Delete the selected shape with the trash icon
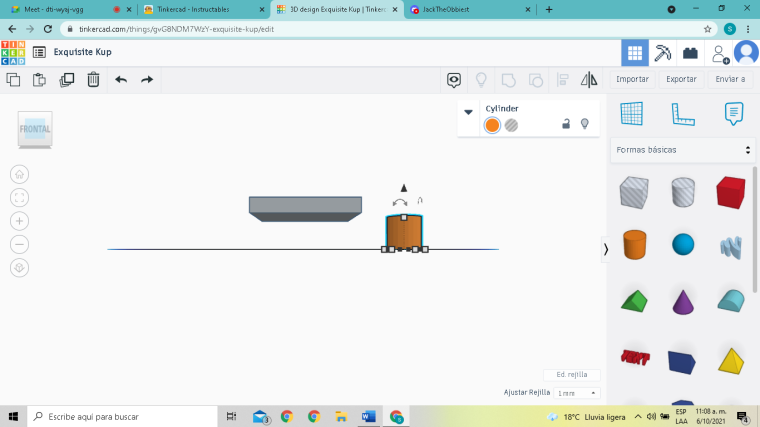Screen dimensions: 760x427 (93, 79)
